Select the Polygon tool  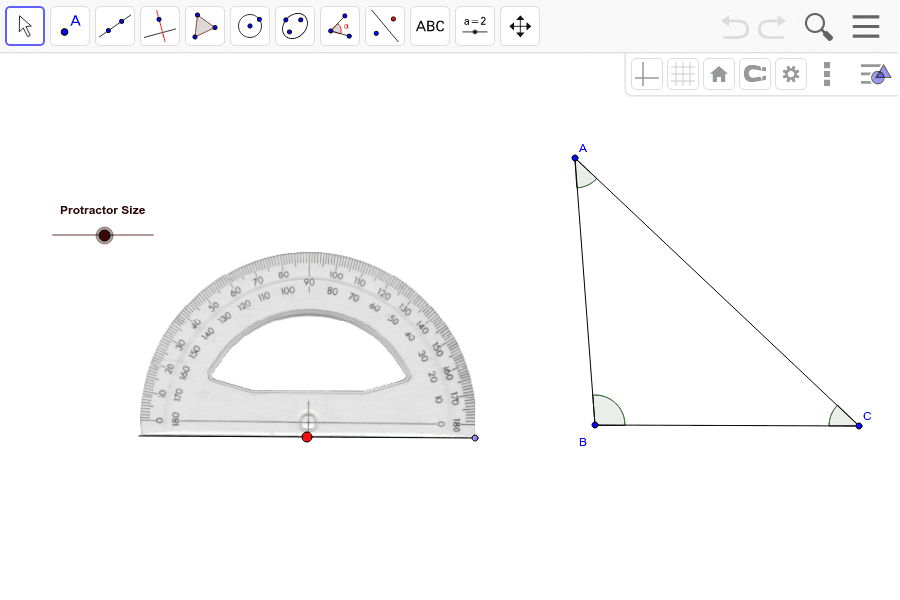[205, 26]
